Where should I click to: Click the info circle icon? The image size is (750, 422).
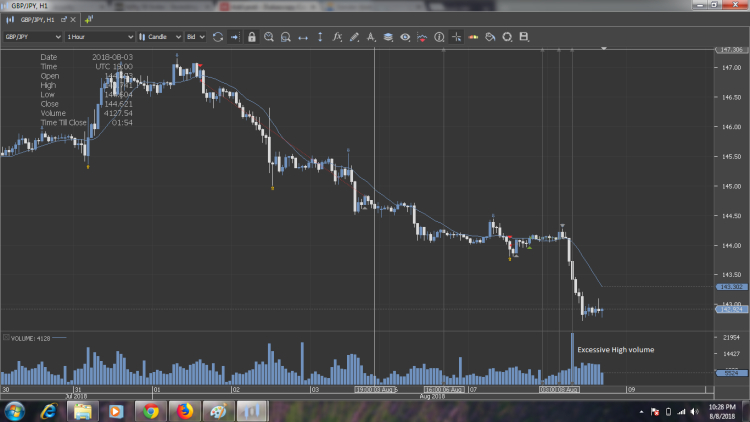pos(439,37)
